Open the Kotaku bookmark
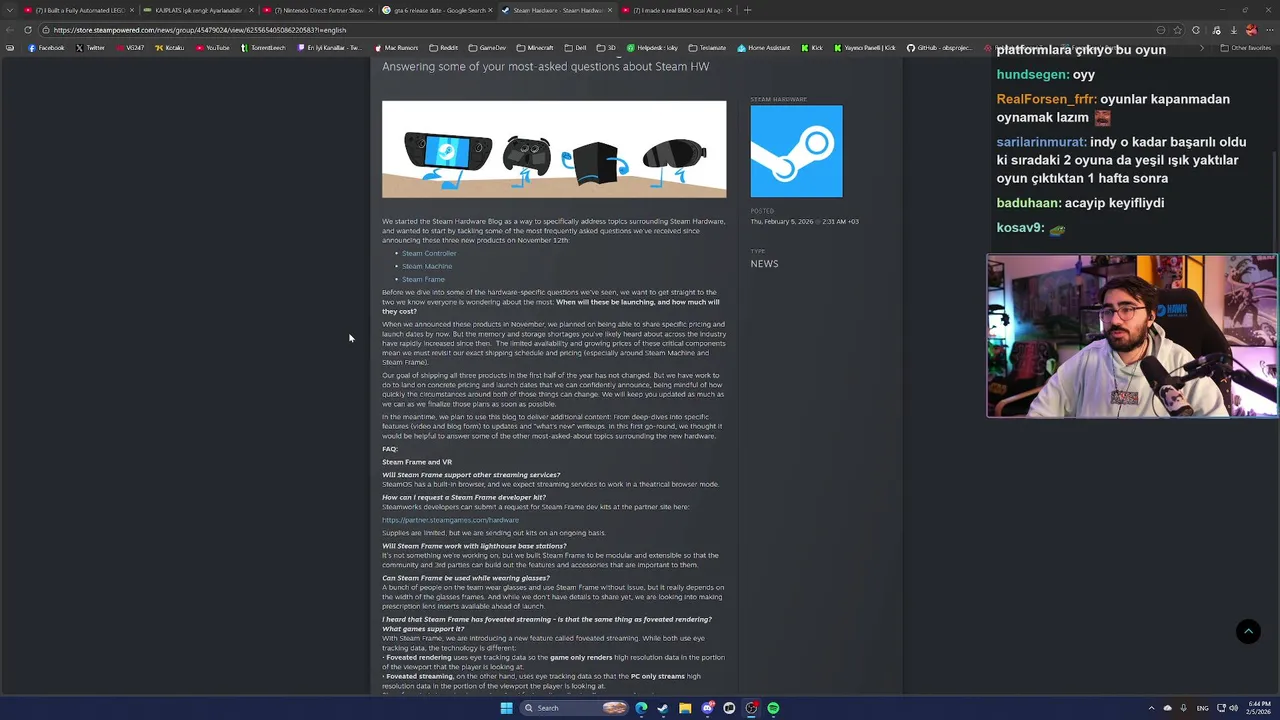 (x=171, y=48)
